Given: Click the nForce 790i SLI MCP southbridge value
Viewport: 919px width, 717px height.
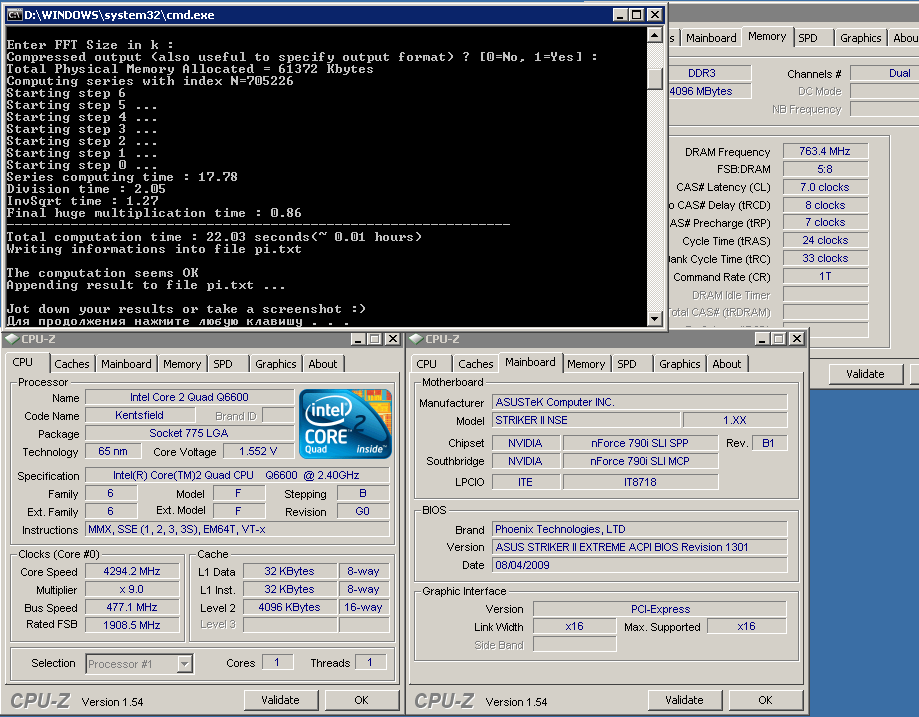Looking at the screenshot, I should click(640, 461).
